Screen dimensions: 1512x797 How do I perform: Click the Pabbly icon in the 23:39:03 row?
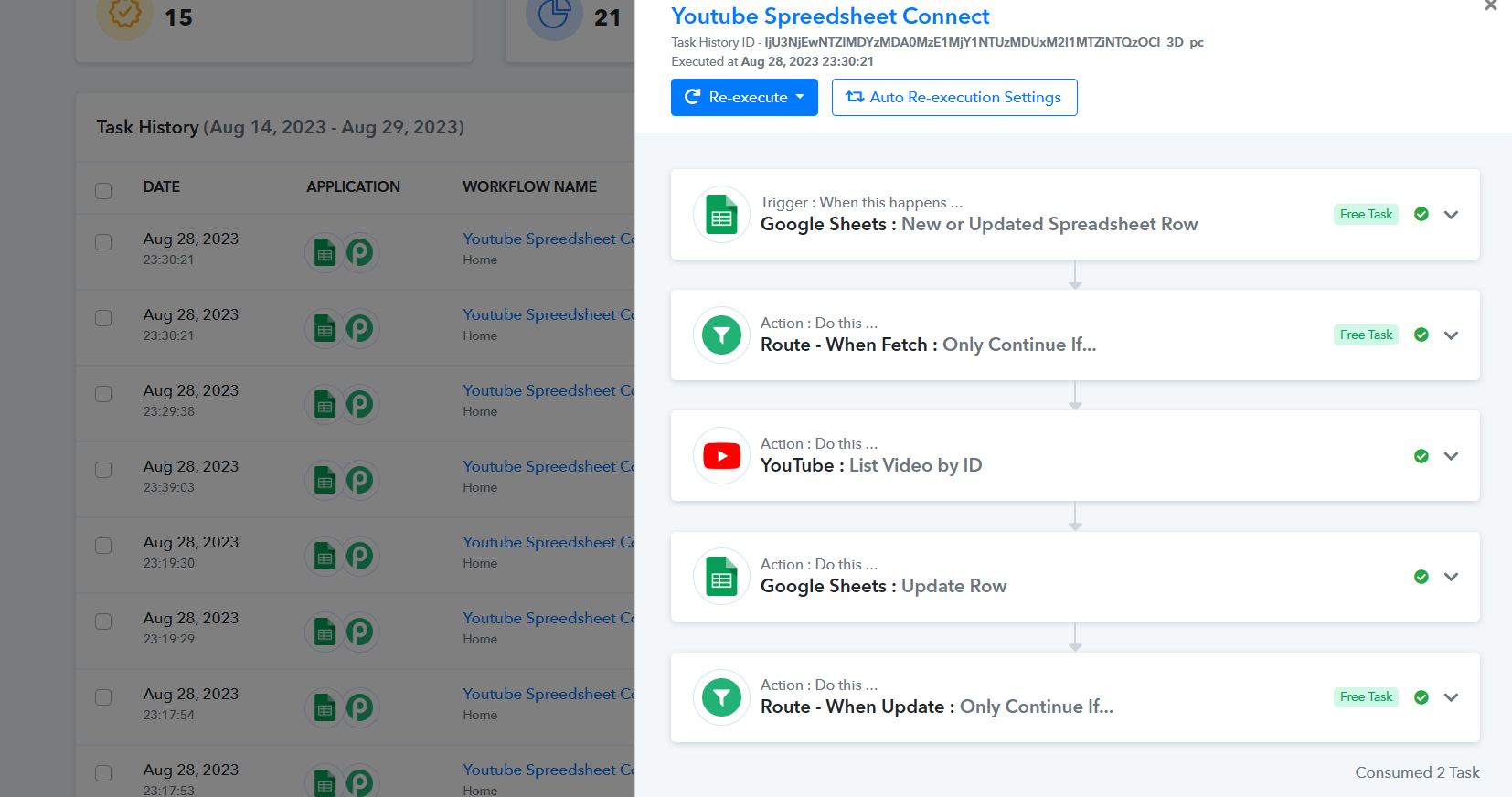(x=359, y=480)
